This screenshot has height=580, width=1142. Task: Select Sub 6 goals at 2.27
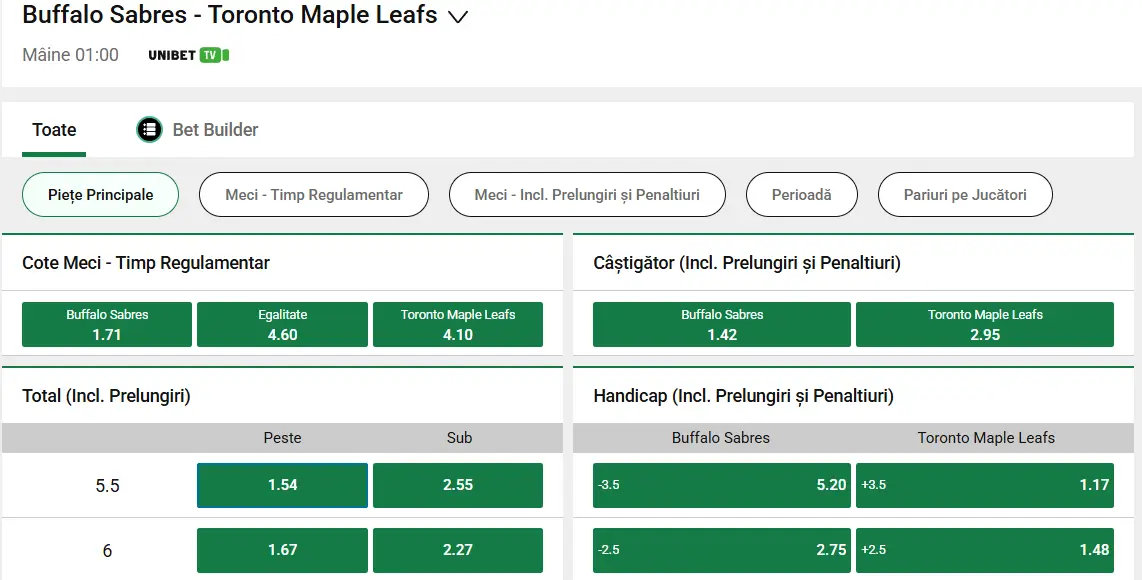[458, 550]
